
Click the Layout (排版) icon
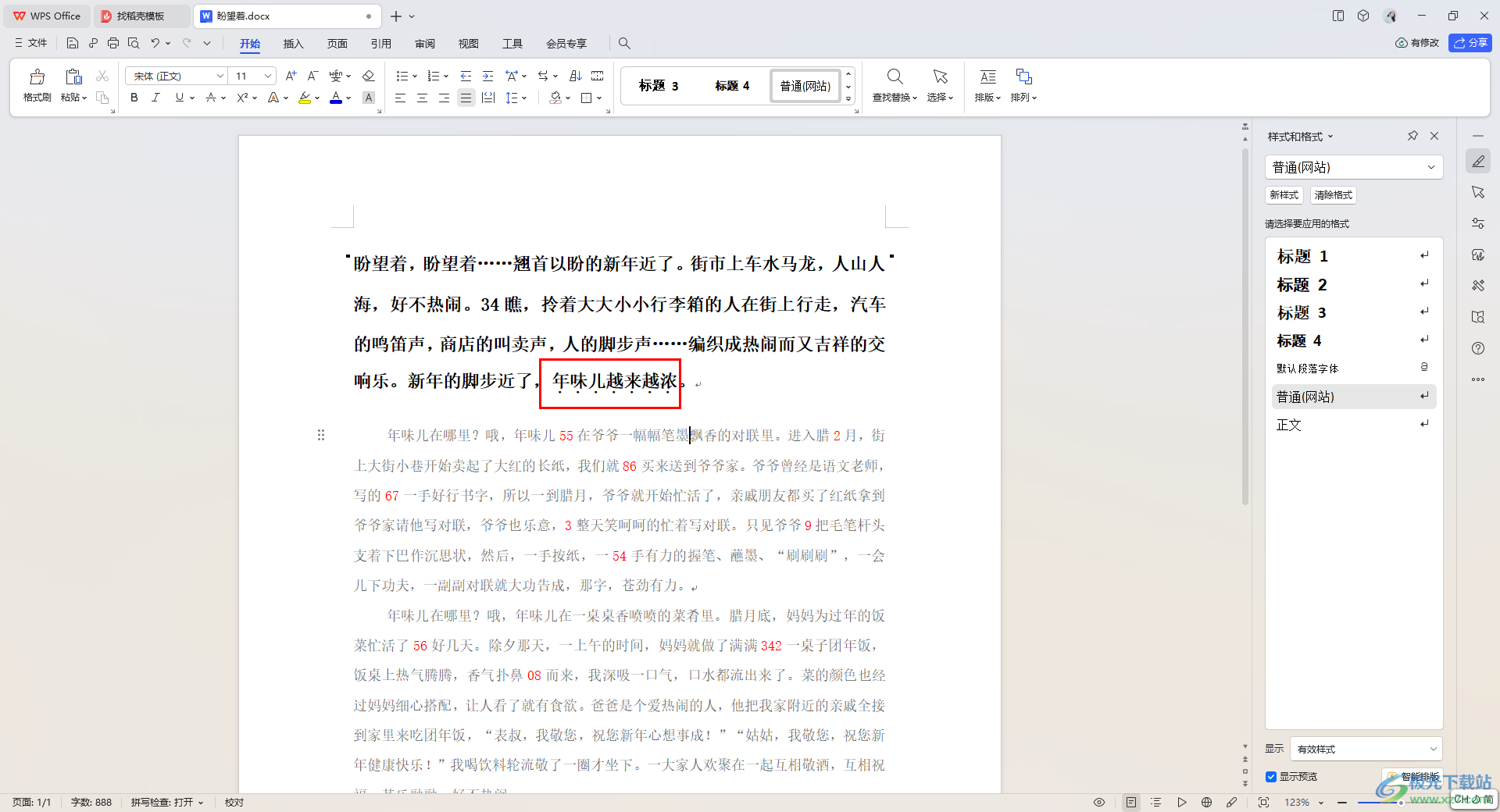tap(988, 77)
